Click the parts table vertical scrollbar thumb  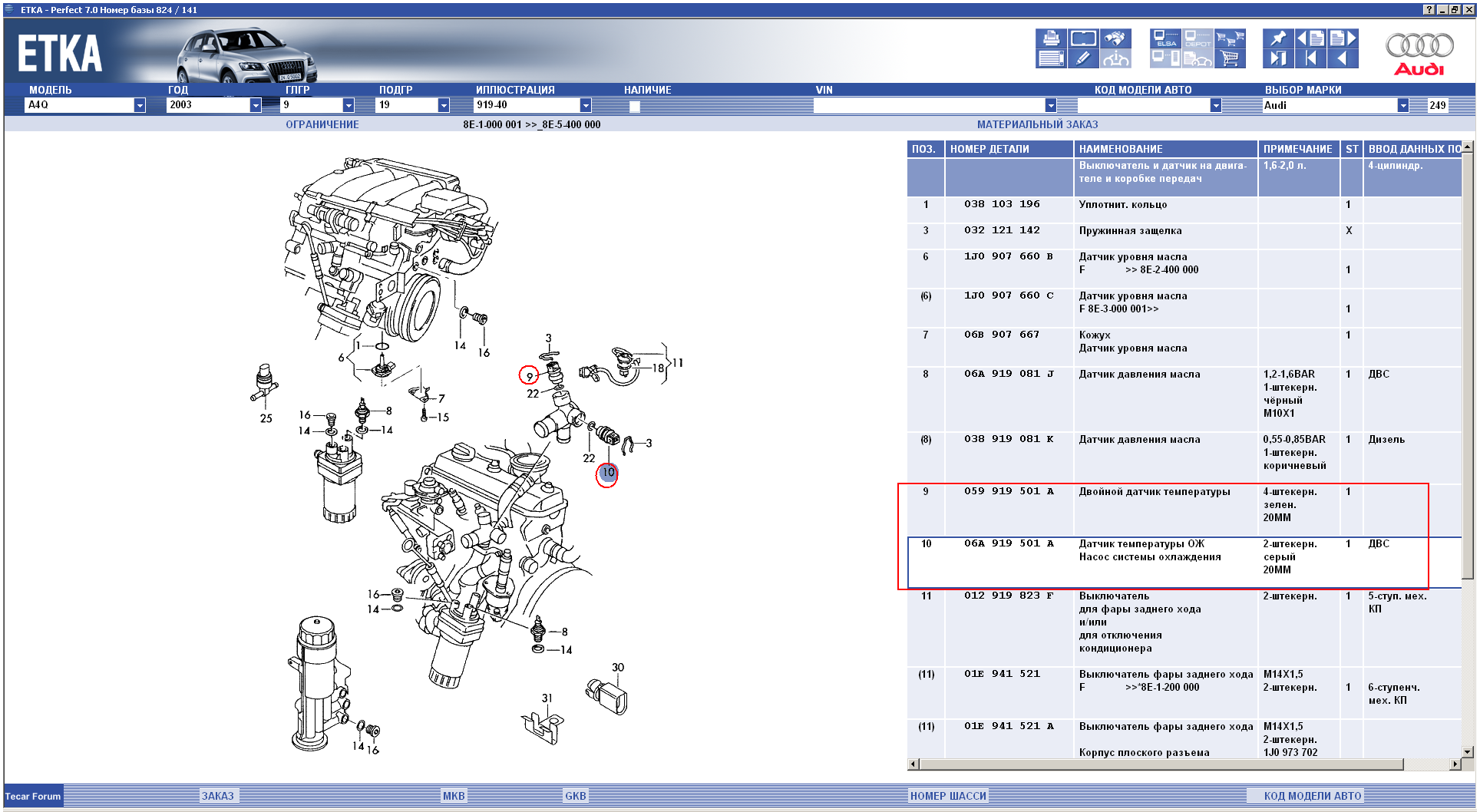pyautogui.click(x=1468, y=365)
